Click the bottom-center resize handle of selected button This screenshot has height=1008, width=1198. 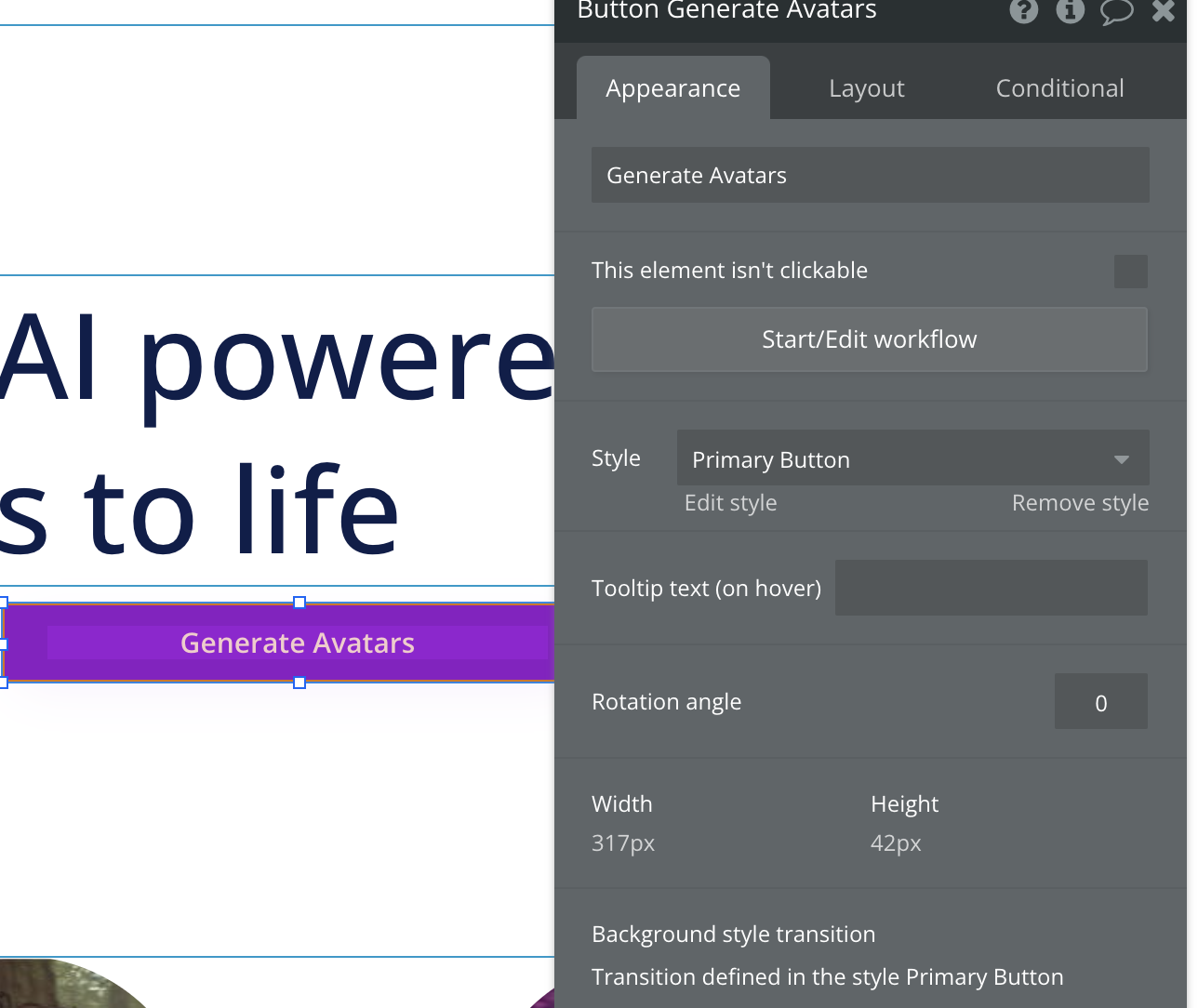click(299, 683)
